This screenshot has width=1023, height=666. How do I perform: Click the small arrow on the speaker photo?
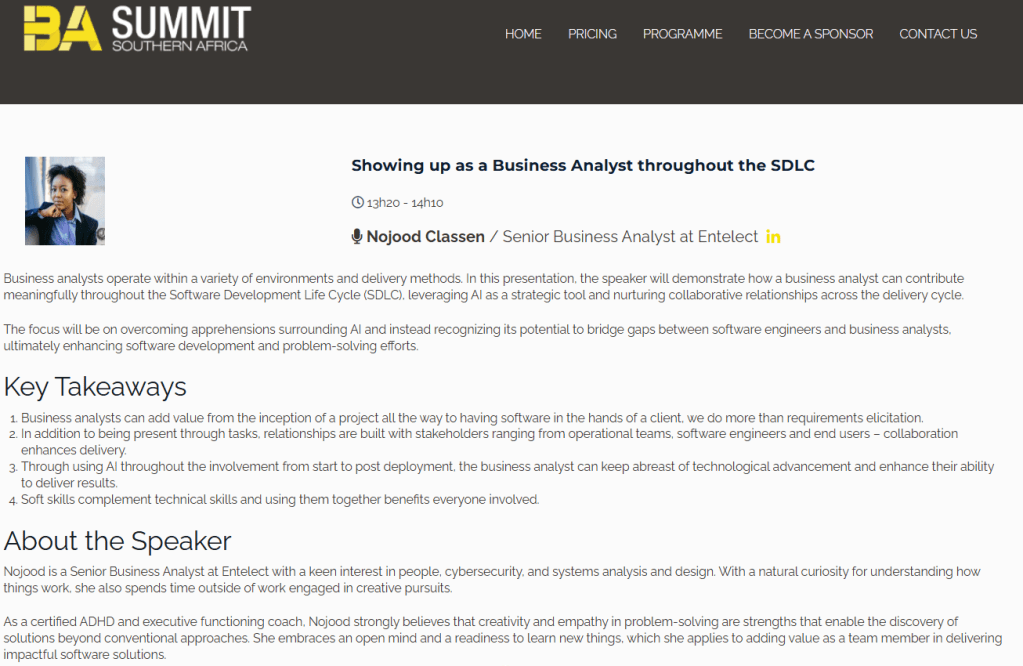[99, 233]
